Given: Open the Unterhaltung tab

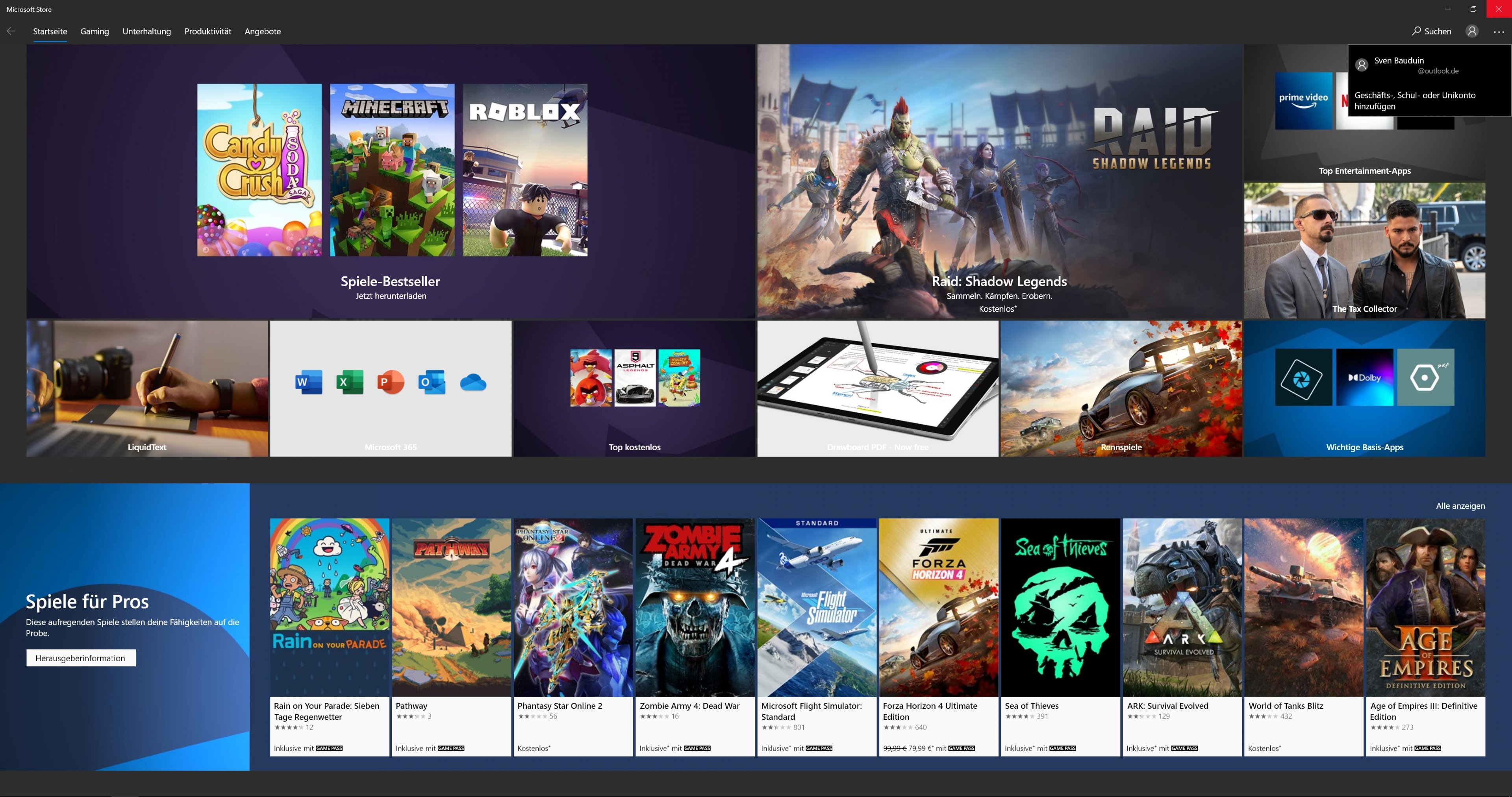Looking at the screenshot, I should coord(147,31).
